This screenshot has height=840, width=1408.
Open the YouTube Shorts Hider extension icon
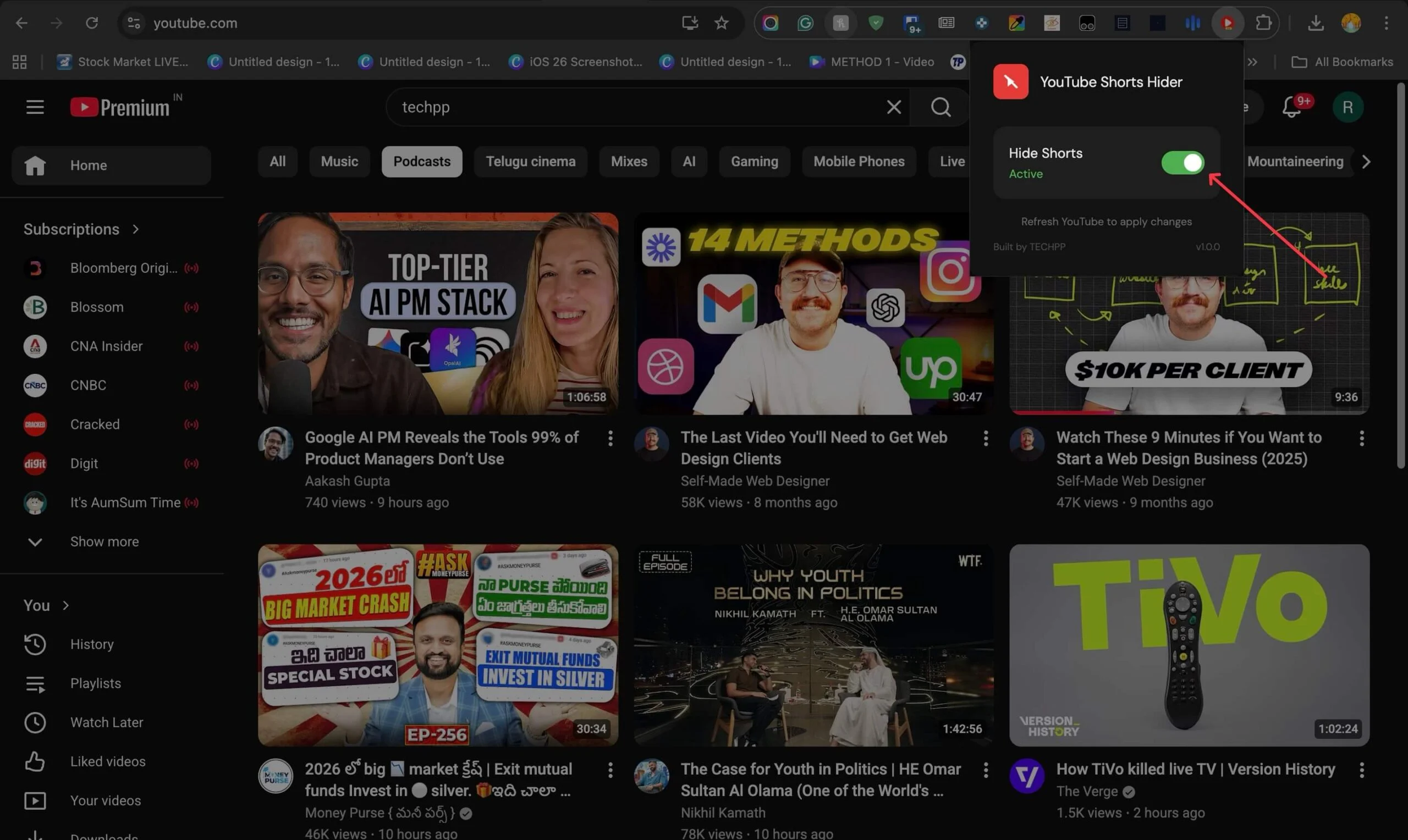tap(1228, 23)
